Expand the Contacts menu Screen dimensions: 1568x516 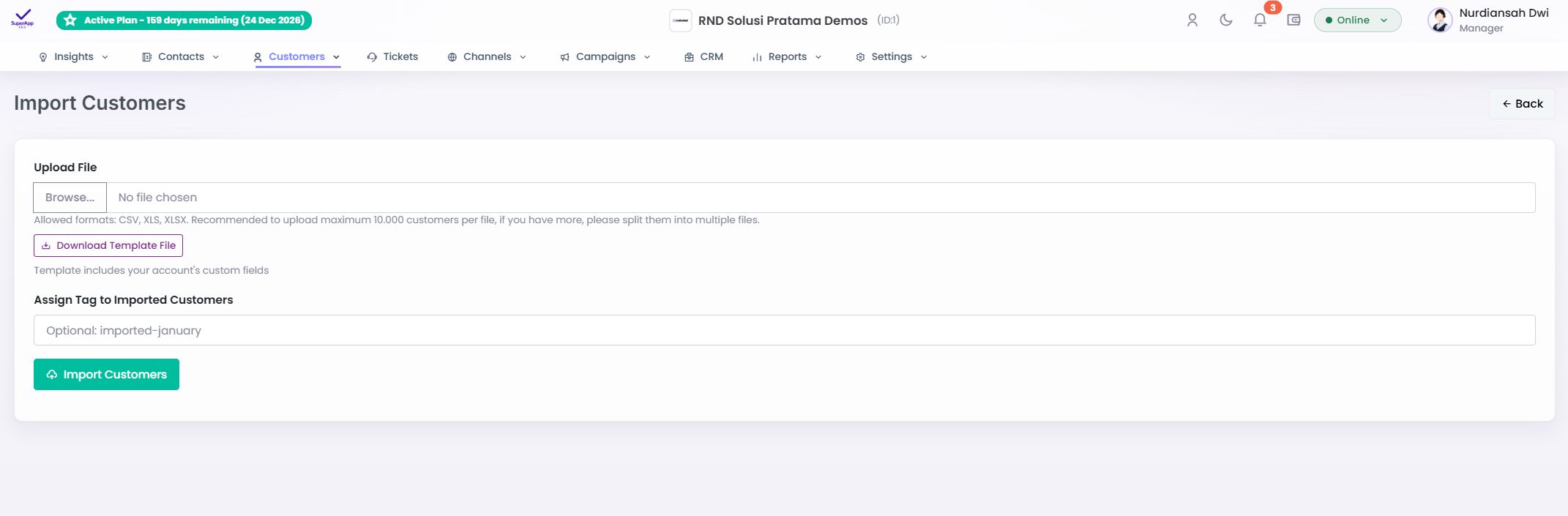pos(181,56)
